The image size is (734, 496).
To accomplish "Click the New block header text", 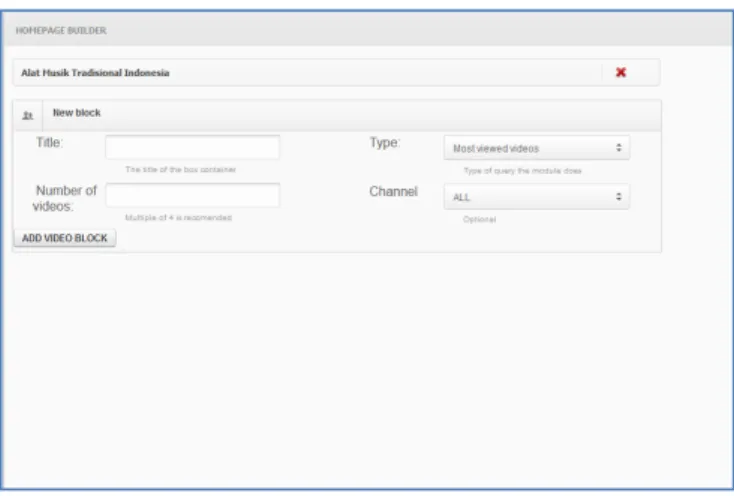I will pyautogui.click(x=77, y=113).
